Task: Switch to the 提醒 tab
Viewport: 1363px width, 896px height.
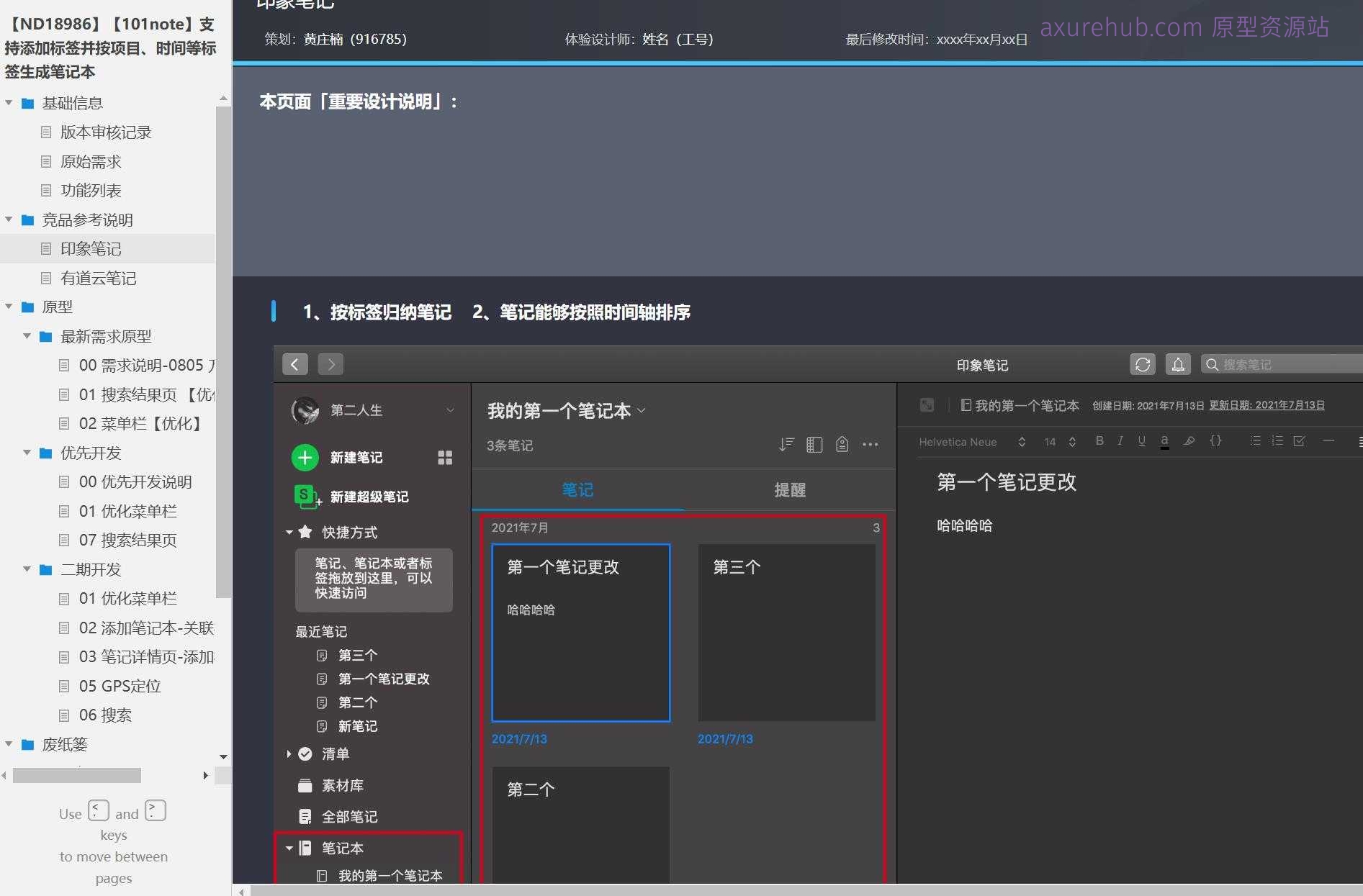Action: (x=790, y=490)
